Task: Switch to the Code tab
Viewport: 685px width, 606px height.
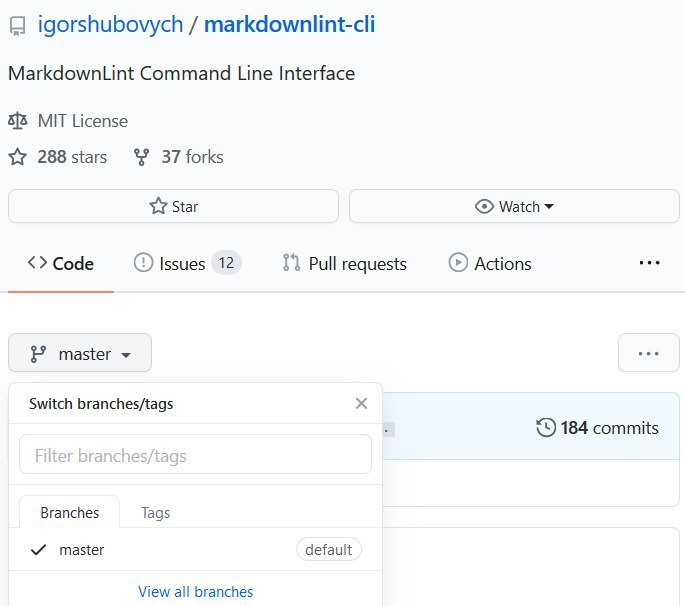Action: point(61,263)
